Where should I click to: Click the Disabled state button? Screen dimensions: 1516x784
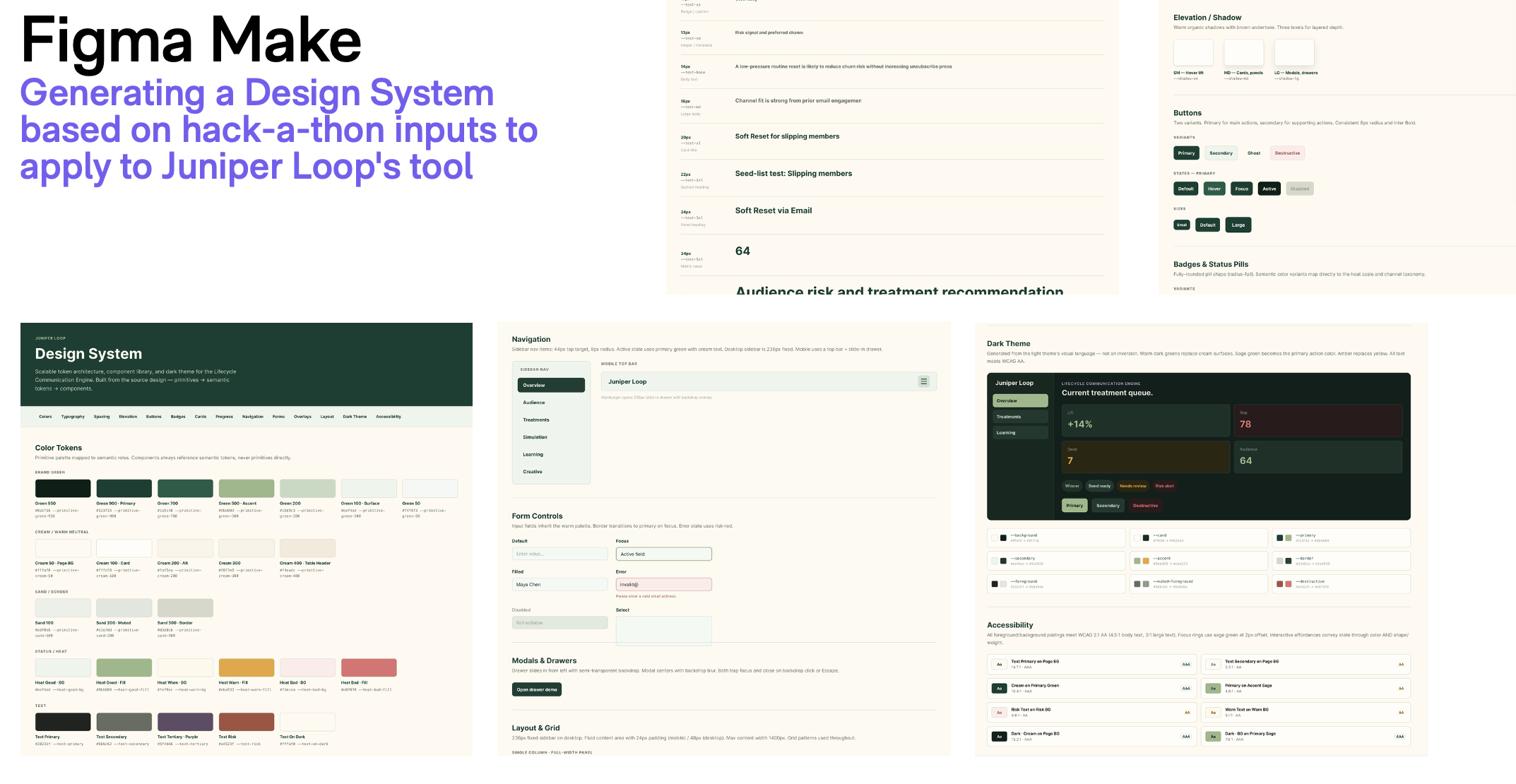[x=1300, y=189]
